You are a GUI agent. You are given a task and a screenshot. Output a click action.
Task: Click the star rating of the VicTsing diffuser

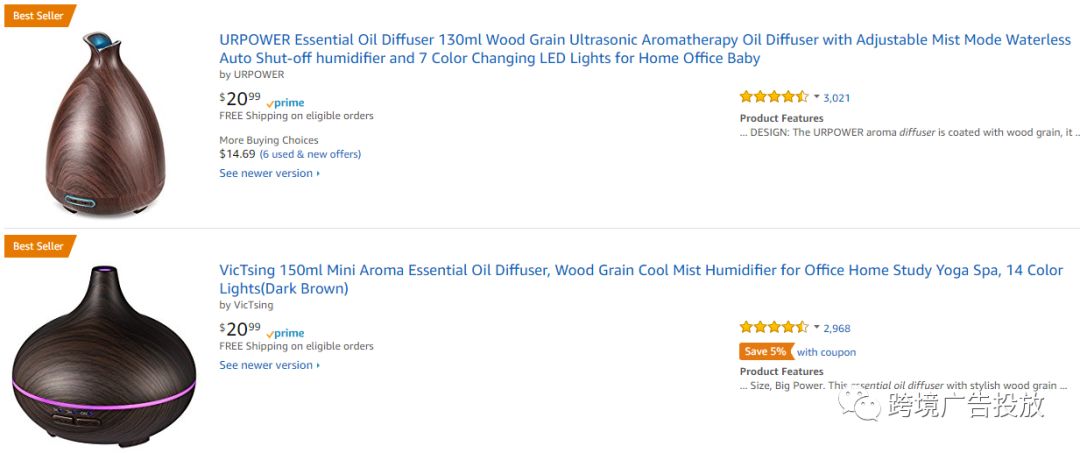tap(774, 327)
